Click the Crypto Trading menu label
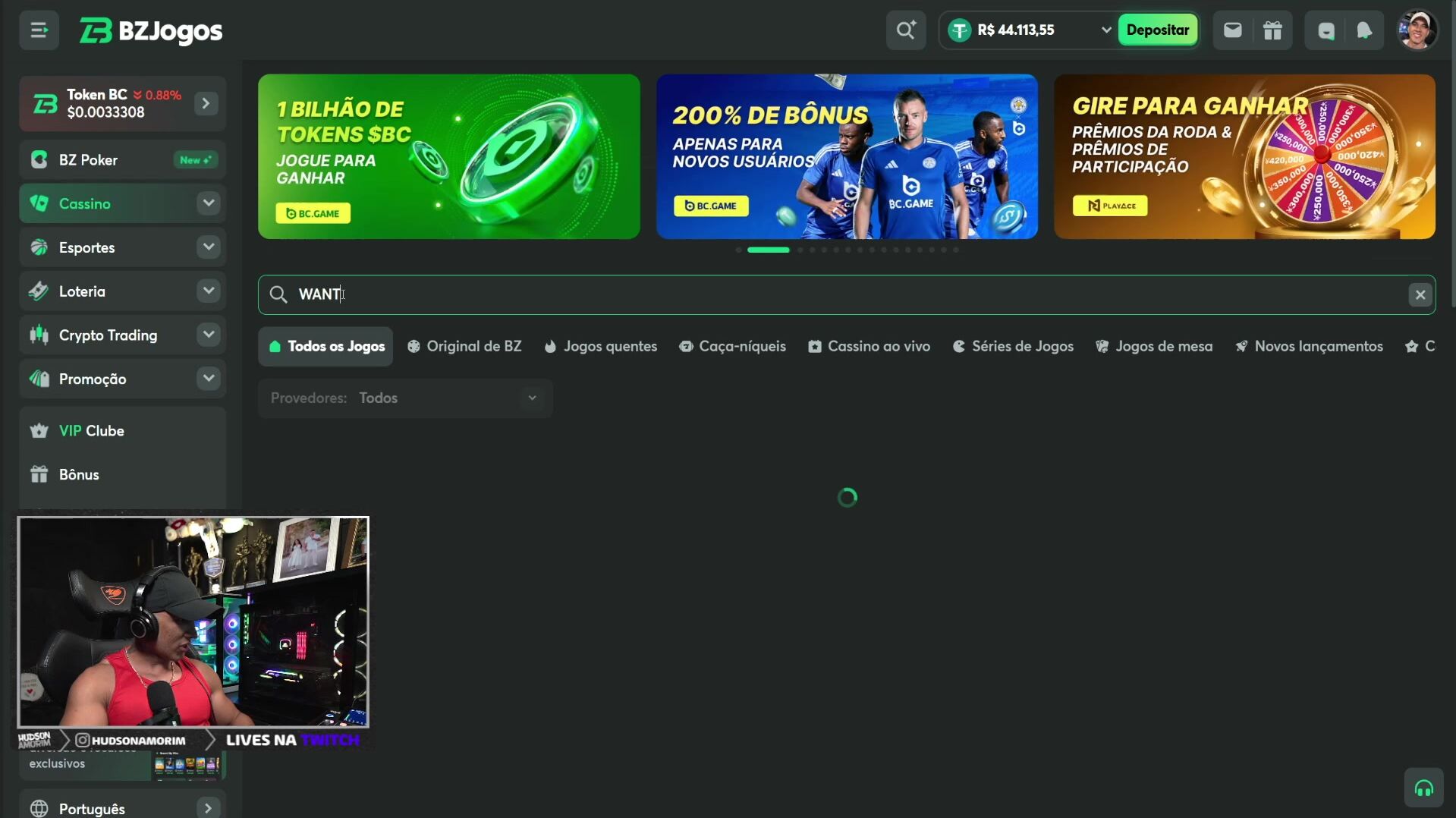1456x818 pixels. [108, 335]
